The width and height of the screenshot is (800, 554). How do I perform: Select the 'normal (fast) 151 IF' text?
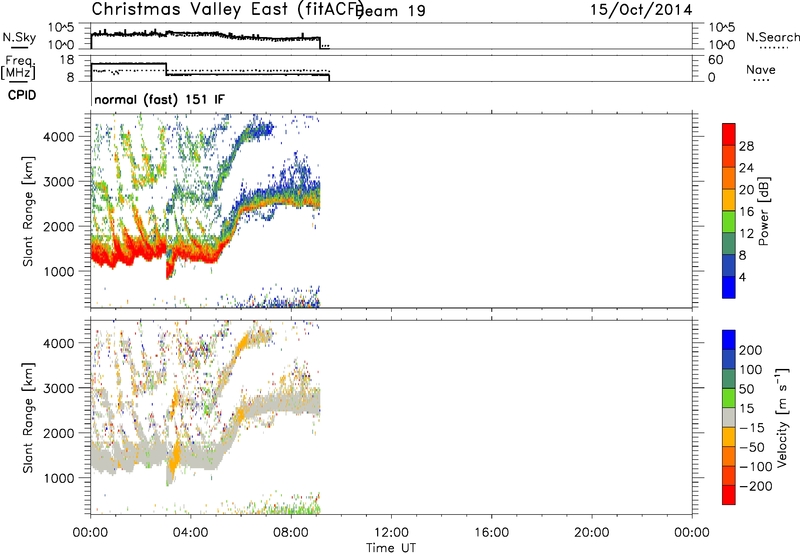(x=159, y=99)
